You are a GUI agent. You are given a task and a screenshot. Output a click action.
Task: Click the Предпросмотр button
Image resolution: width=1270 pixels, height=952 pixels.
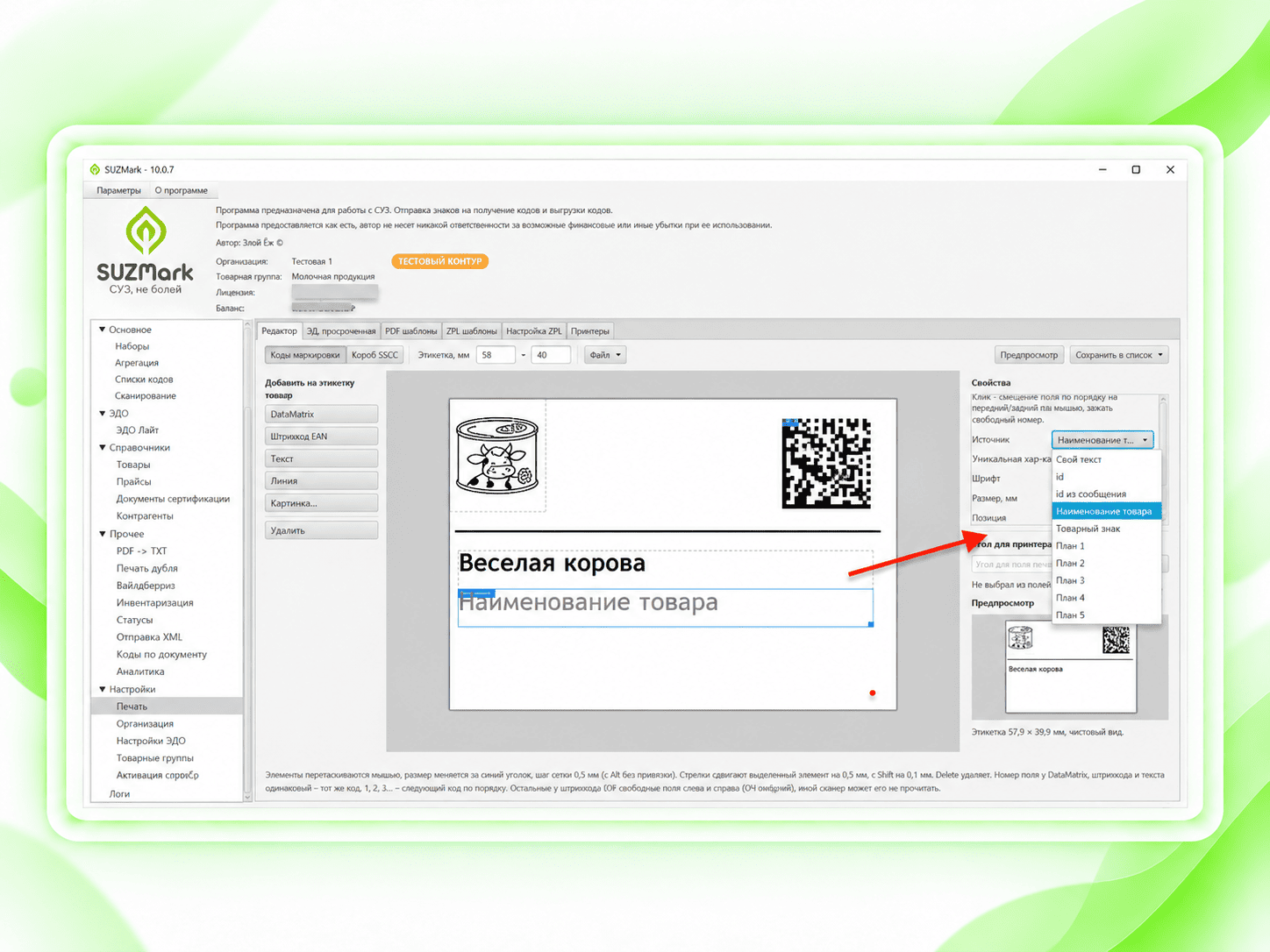[x=1029, y=355]
